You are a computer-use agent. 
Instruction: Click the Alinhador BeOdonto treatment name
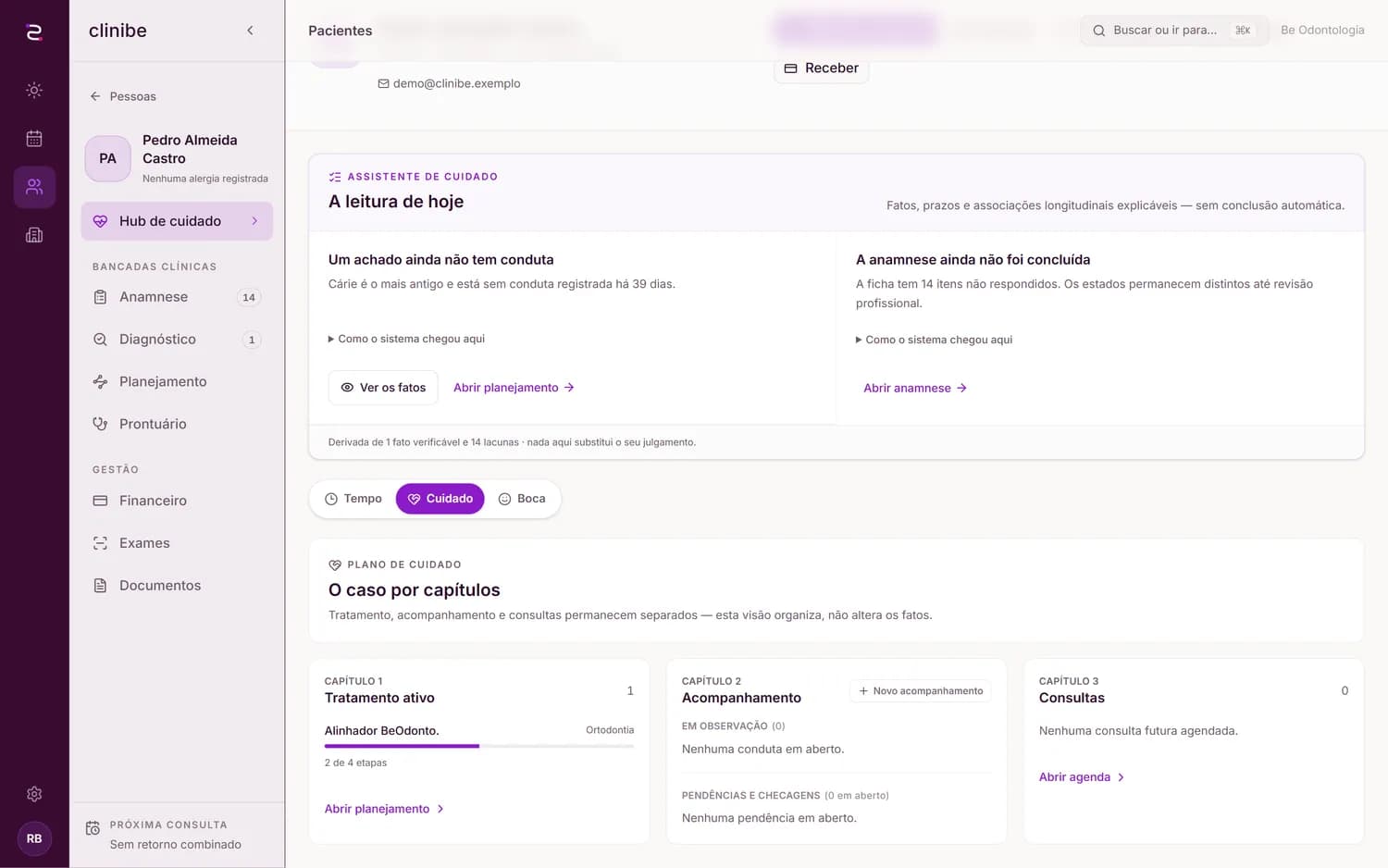[x=382, y=730]
